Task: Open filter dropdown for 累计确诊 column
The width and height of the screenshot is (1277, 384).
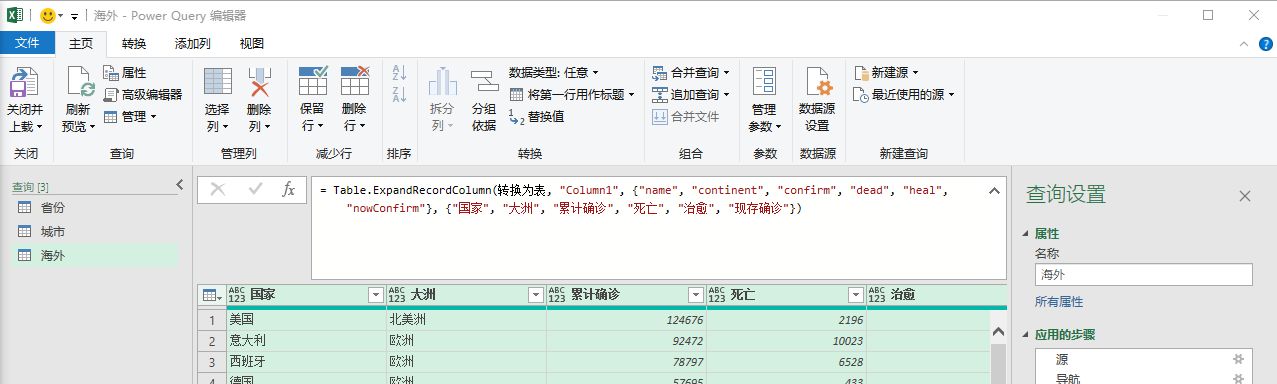Action: click(x=695, y=295)
